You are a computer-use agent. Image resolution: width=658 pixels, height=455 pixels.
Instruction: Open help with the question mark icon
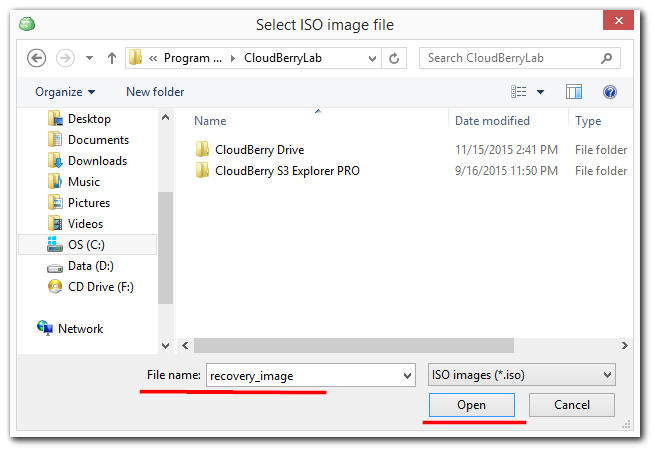pyautogui.click(x=610, y=92)
